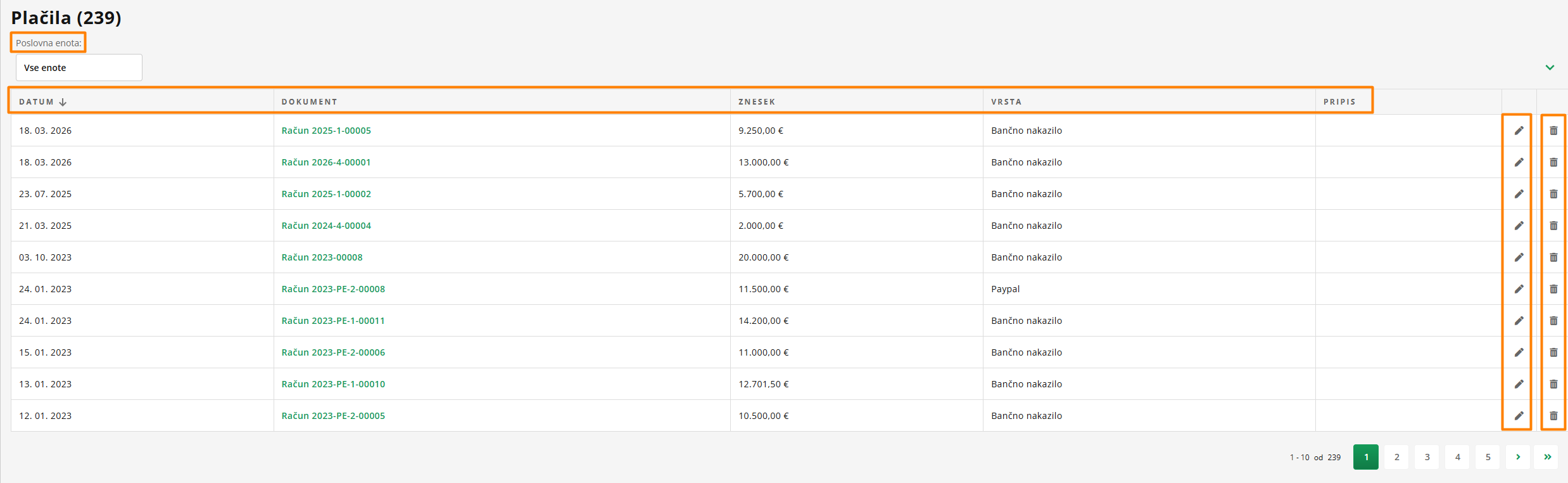Viewport: 1568px width, 483px height.
Task: Open the Vse enote dropdown
Action: click(x=79, y=68)
